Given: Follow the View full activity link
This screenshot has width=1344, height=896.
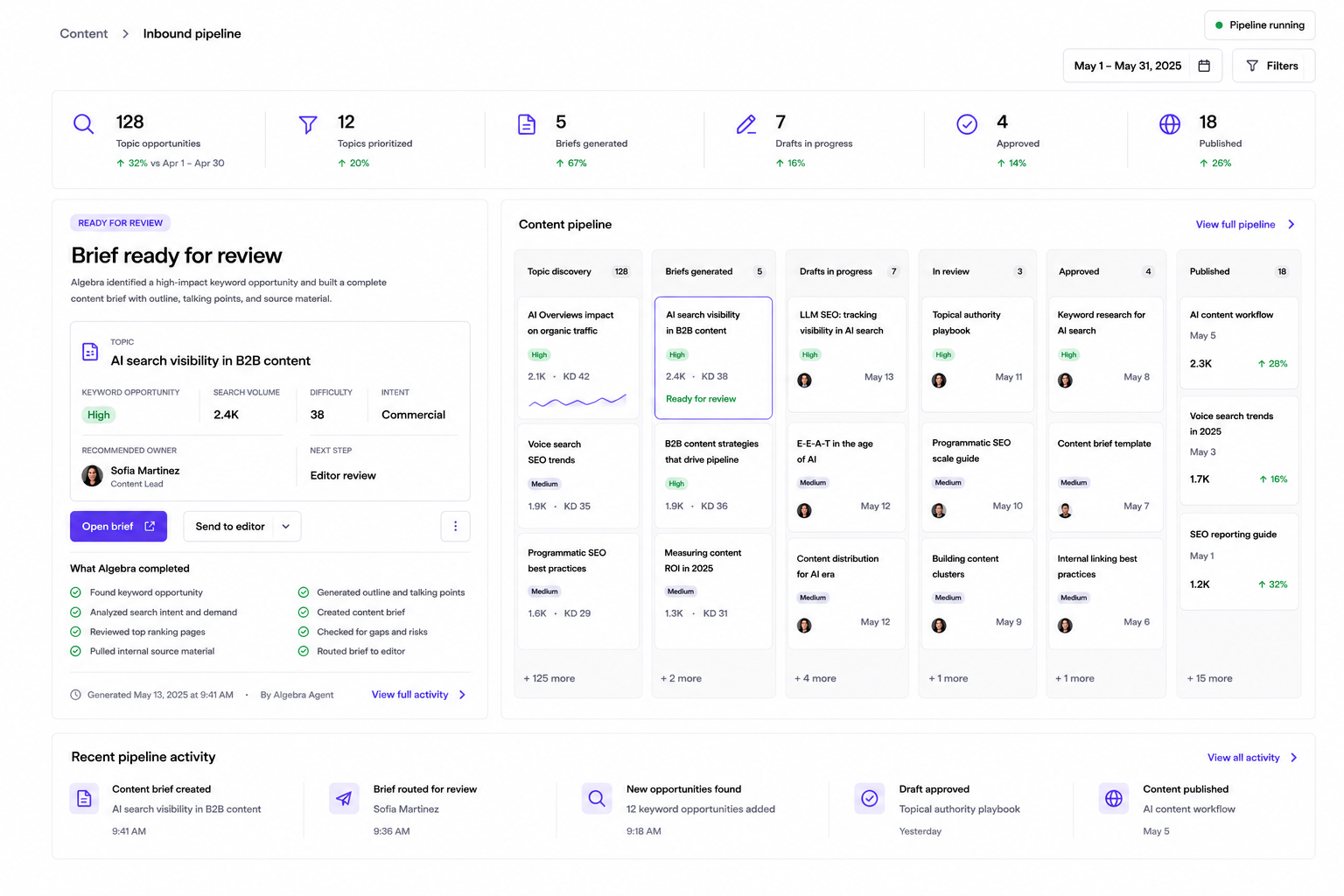Looking at the screenshot, I should click(418, 695).
